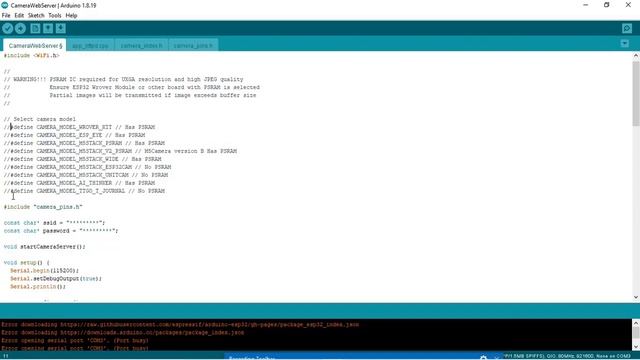Image resolution: width=640 pixels, height=360 pixels.
Task: Switch to the app_httpd.cpp tab
Action: click(x=91, y=45)
